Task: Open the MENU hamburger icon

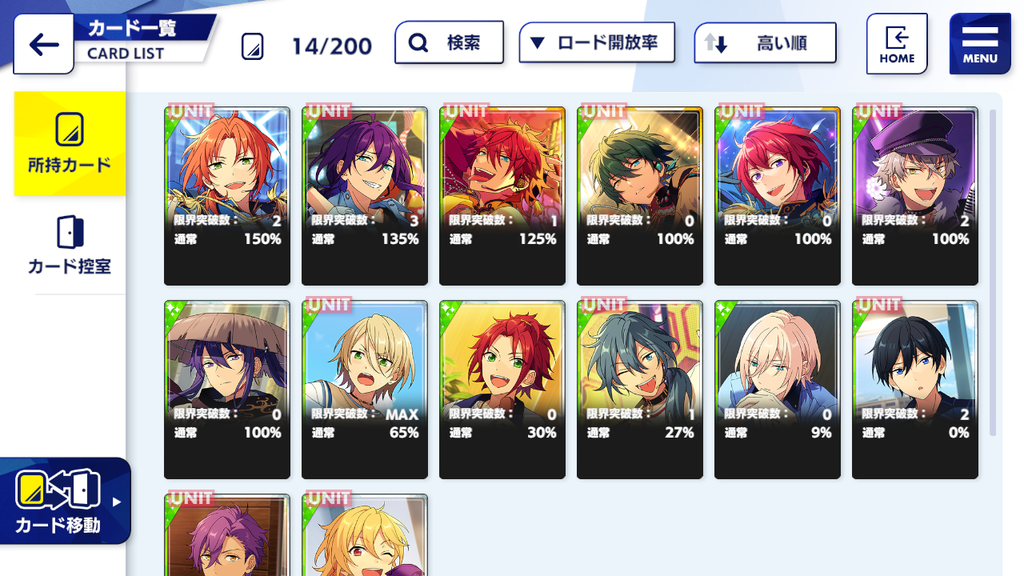Action: click(x=980, y=44)
